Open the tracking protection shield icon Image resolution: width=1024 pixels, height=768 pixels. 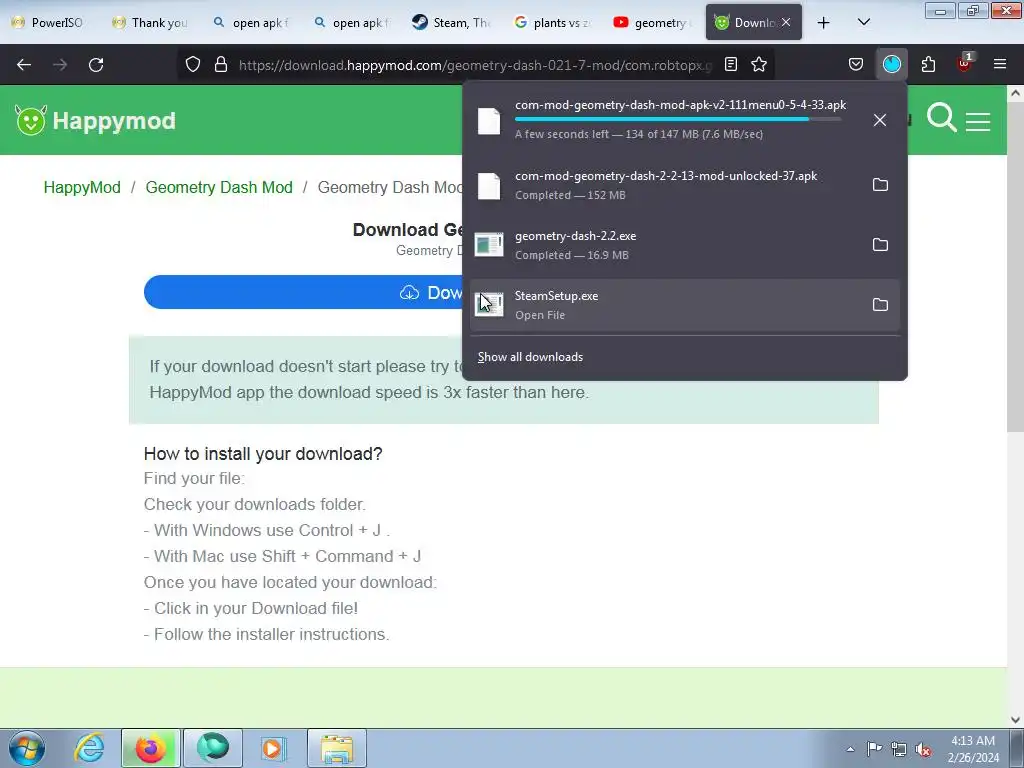tap(193, 65)
